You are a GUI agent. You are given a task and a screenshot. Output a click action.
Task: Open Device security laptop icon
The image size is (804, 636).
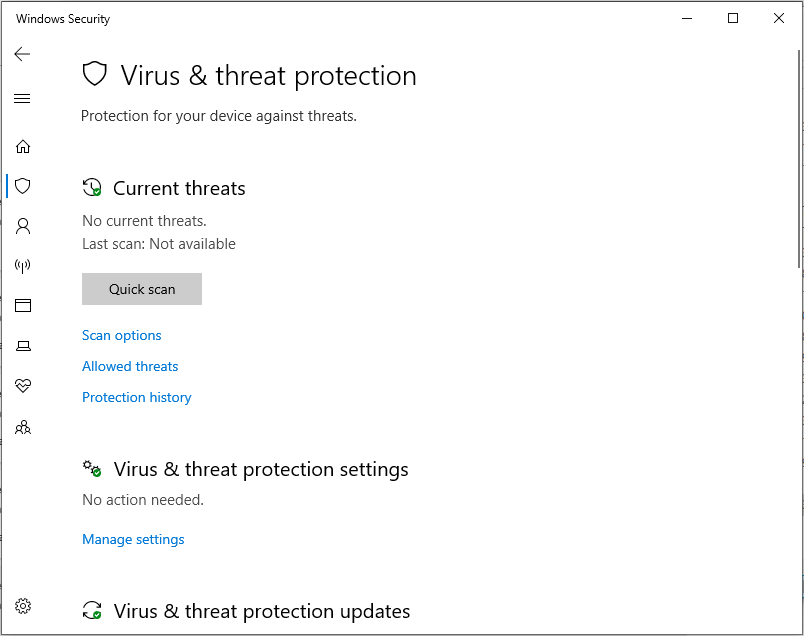(23, 346)
